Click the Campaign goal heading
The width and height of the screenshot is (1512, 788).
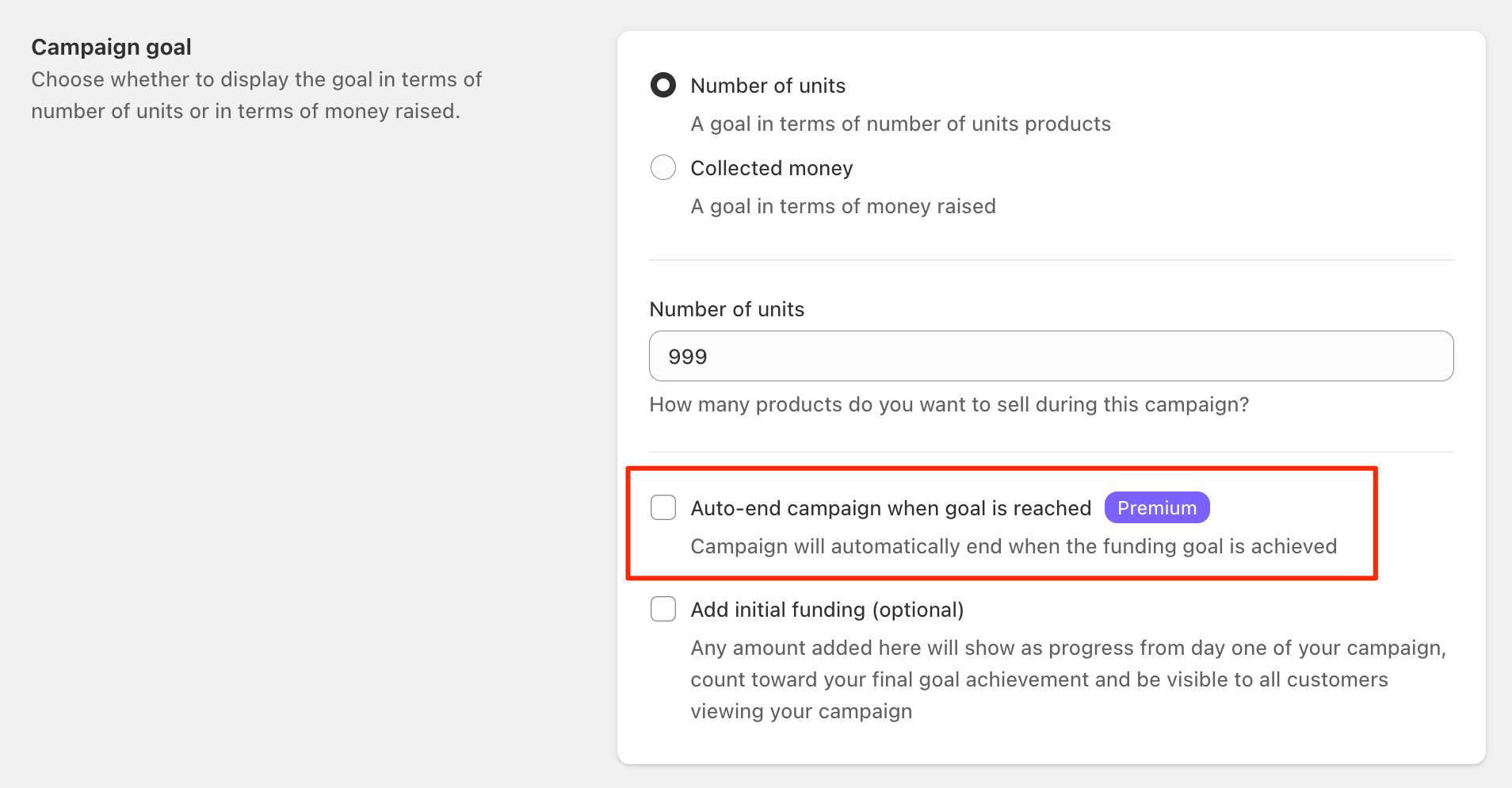(x=111, y=46)
